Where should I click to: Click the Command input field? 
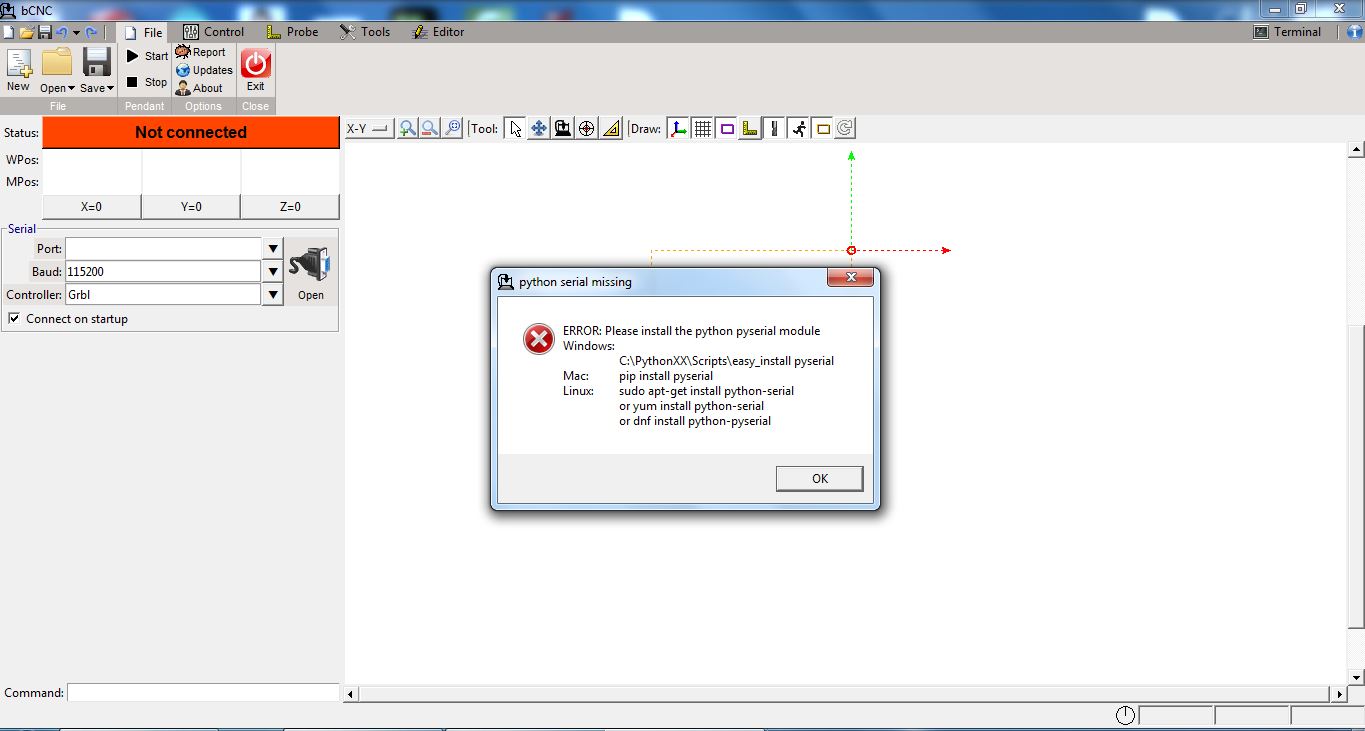(x=203, y=693)
